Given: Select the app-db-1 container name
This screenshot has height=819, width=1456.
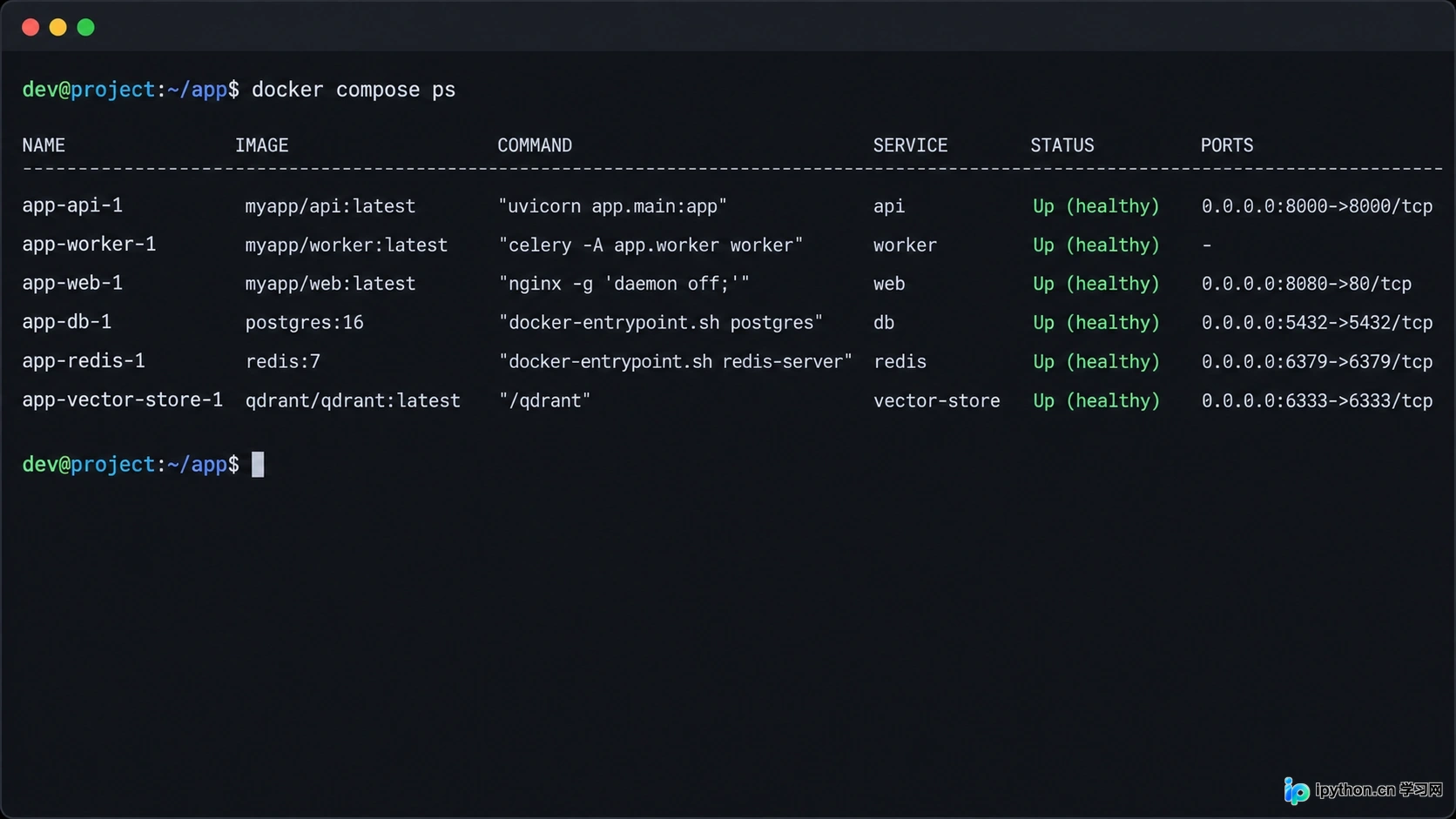Looking at the screenshot, I should coord(67,322).
